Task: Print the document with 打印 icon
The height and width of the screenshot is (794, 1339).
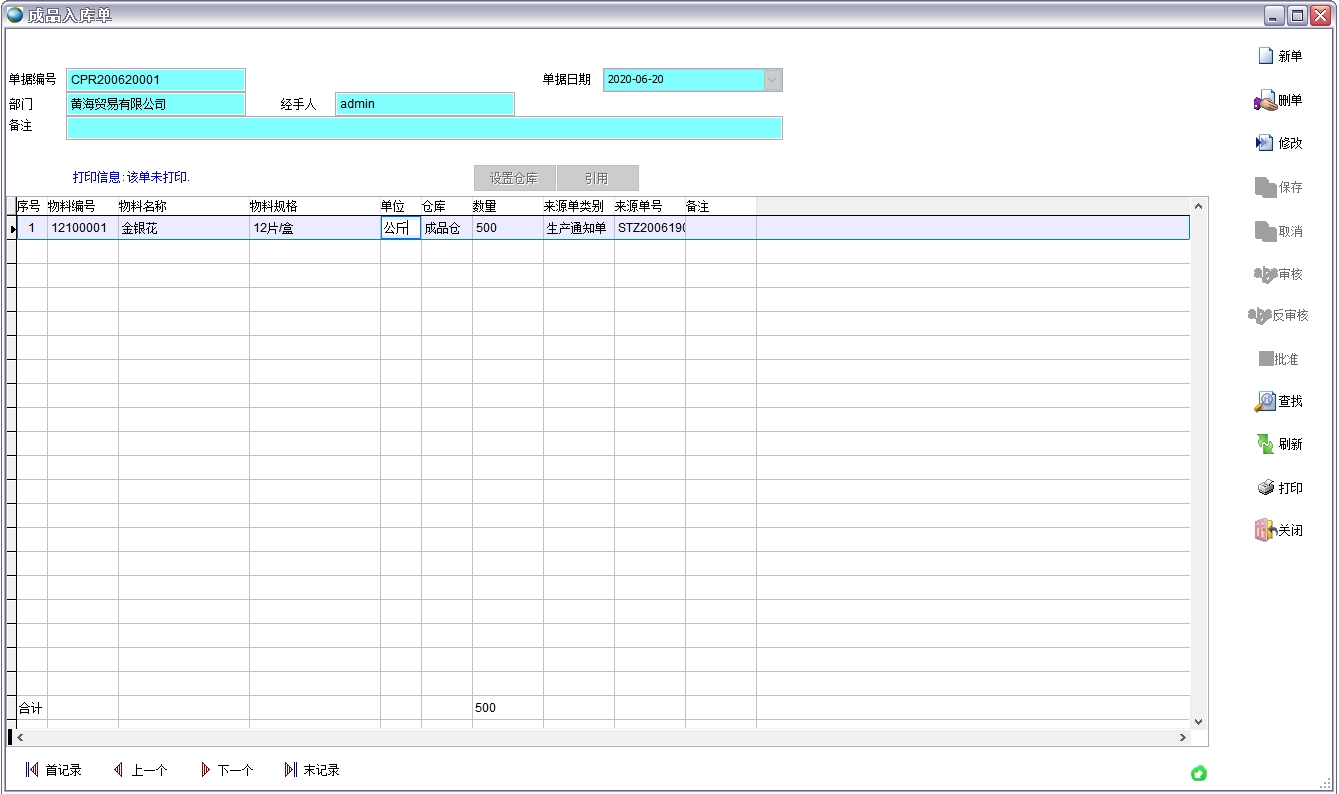Action: [1265, 488]
